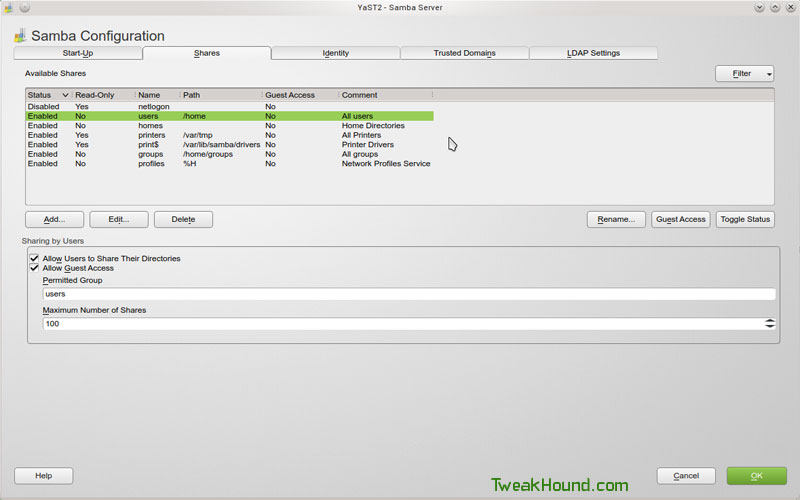This screenshot has width=800, height=500.
Task: Switch to the Start-Up tab
Action: pyautogui.click(x=78, y=53)
